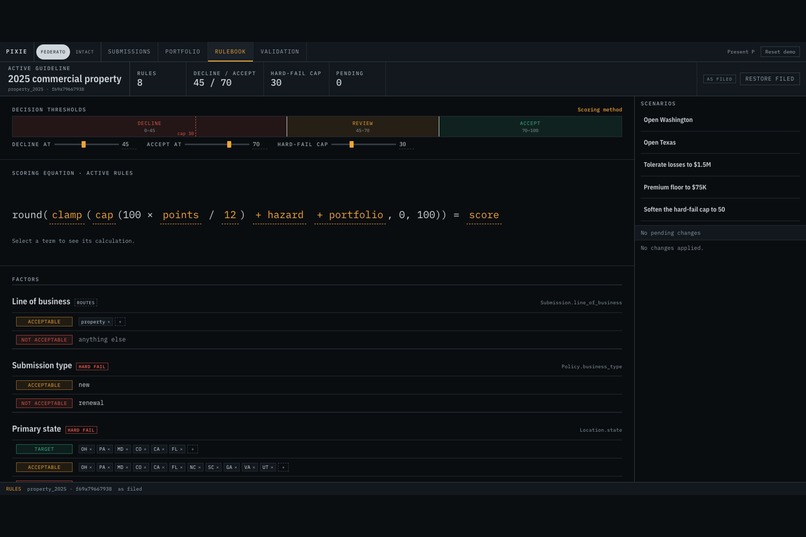Viewport: 806px width, 537px height.
Task: Open the Portfolio tab
Action: [182, 52]
